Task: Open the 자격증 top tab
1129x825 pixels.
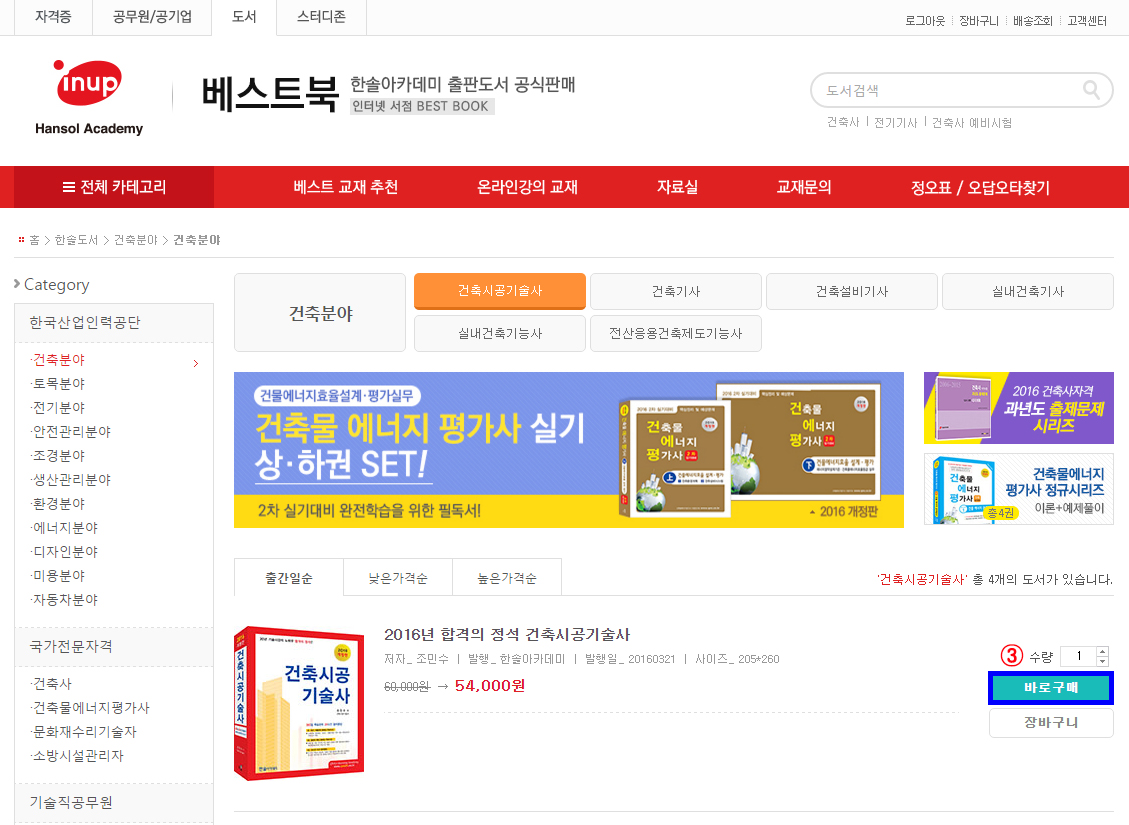Action: click(x=53, y=17)
